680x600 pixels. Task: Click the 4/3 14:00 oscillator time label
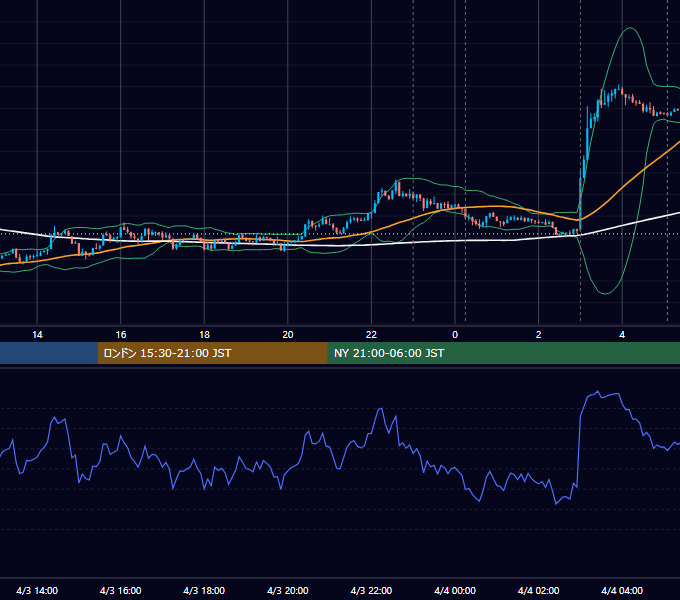[x=37, y=590]
